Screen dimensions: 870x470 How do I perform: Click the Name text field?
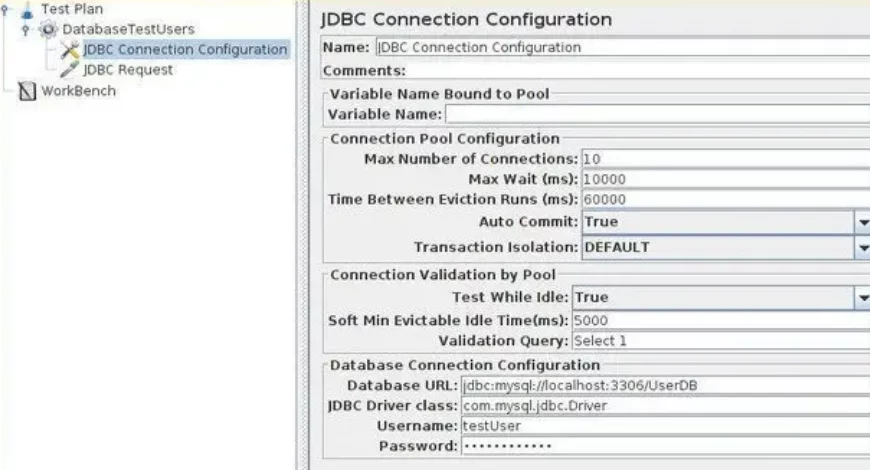pos(620,47)
